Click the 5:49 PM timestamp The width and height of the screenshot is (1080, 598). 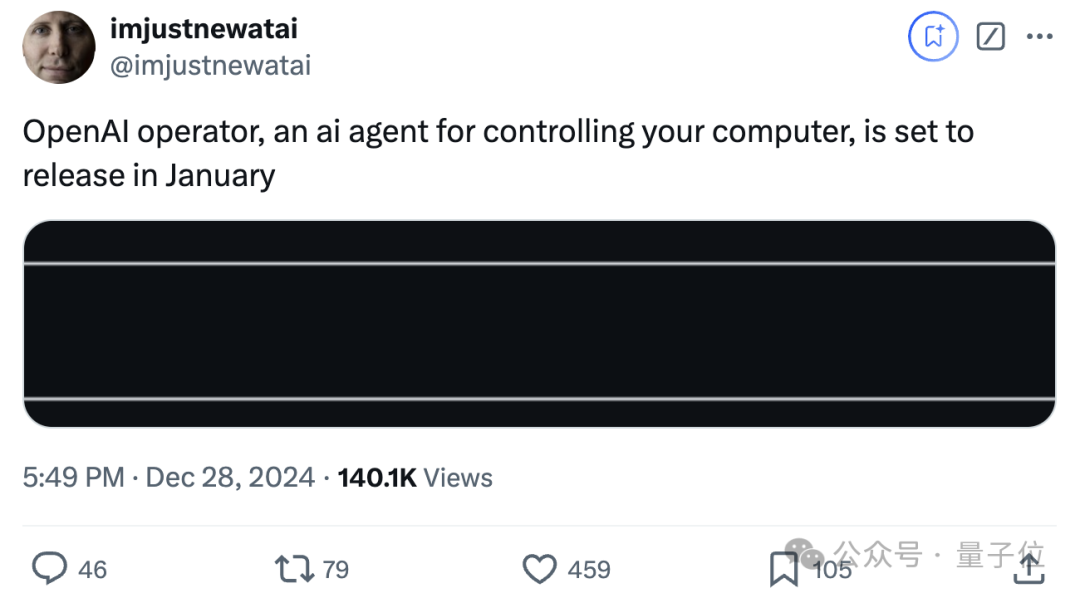(74, 477)
